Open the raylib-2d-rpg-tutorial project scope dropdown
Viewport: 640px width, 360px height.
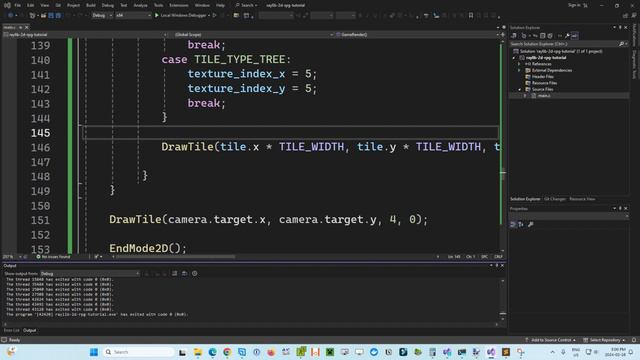pyautogui.click(x=85, y=35)
